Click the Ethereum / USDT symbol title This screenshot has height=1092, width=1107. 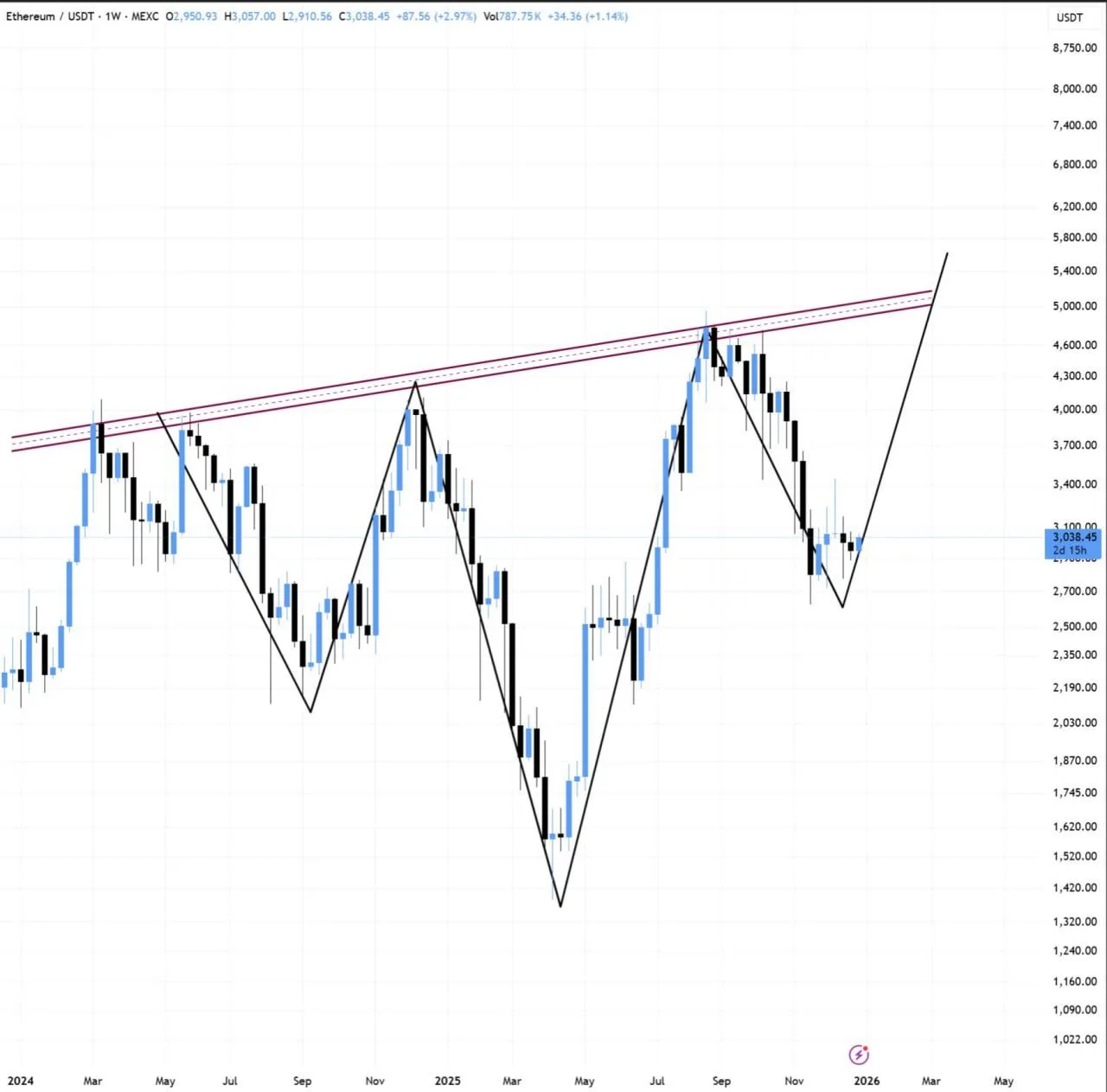point(51,16)
